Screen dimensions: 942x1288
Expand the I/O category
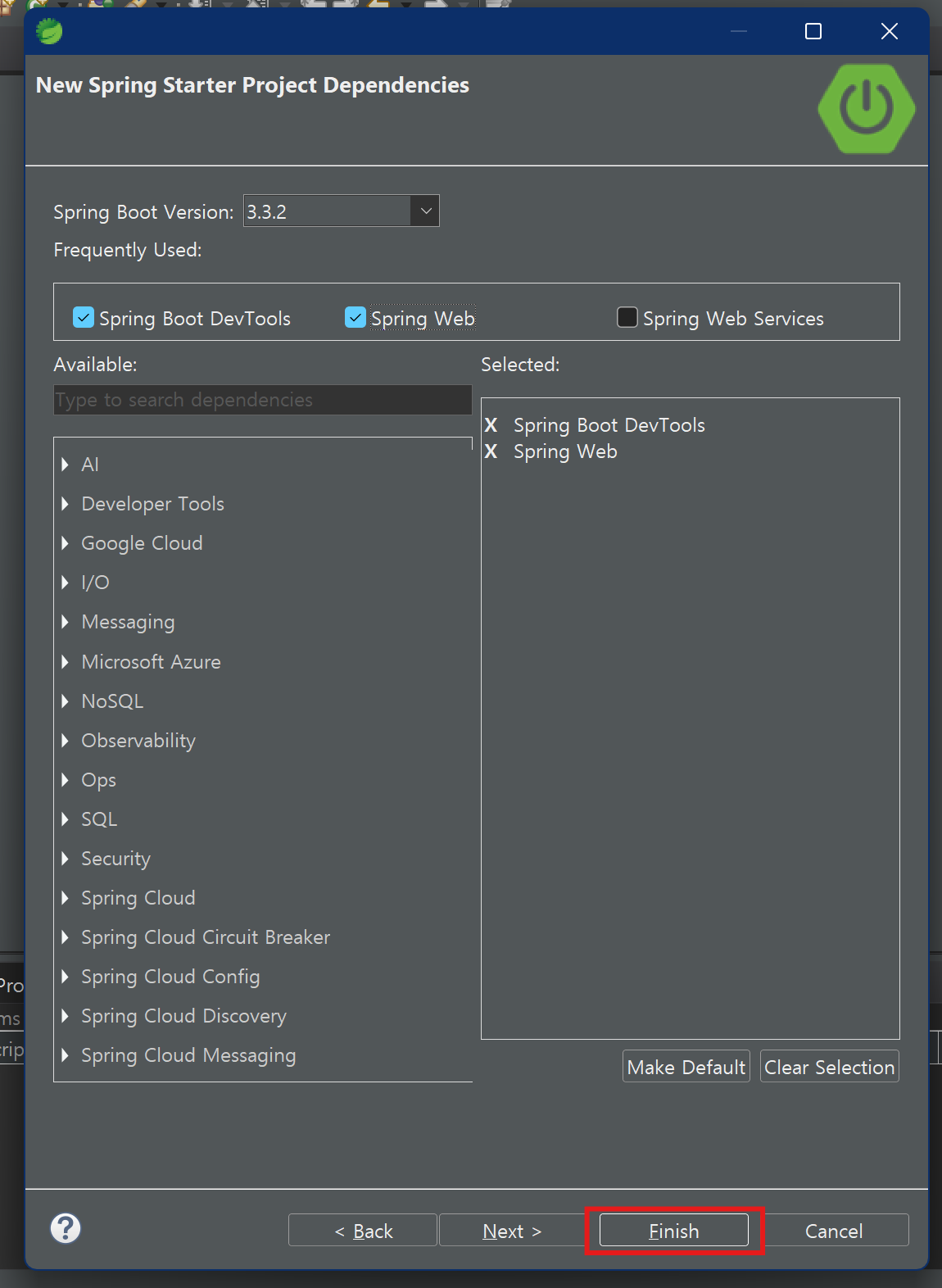(x=65, y=583)
